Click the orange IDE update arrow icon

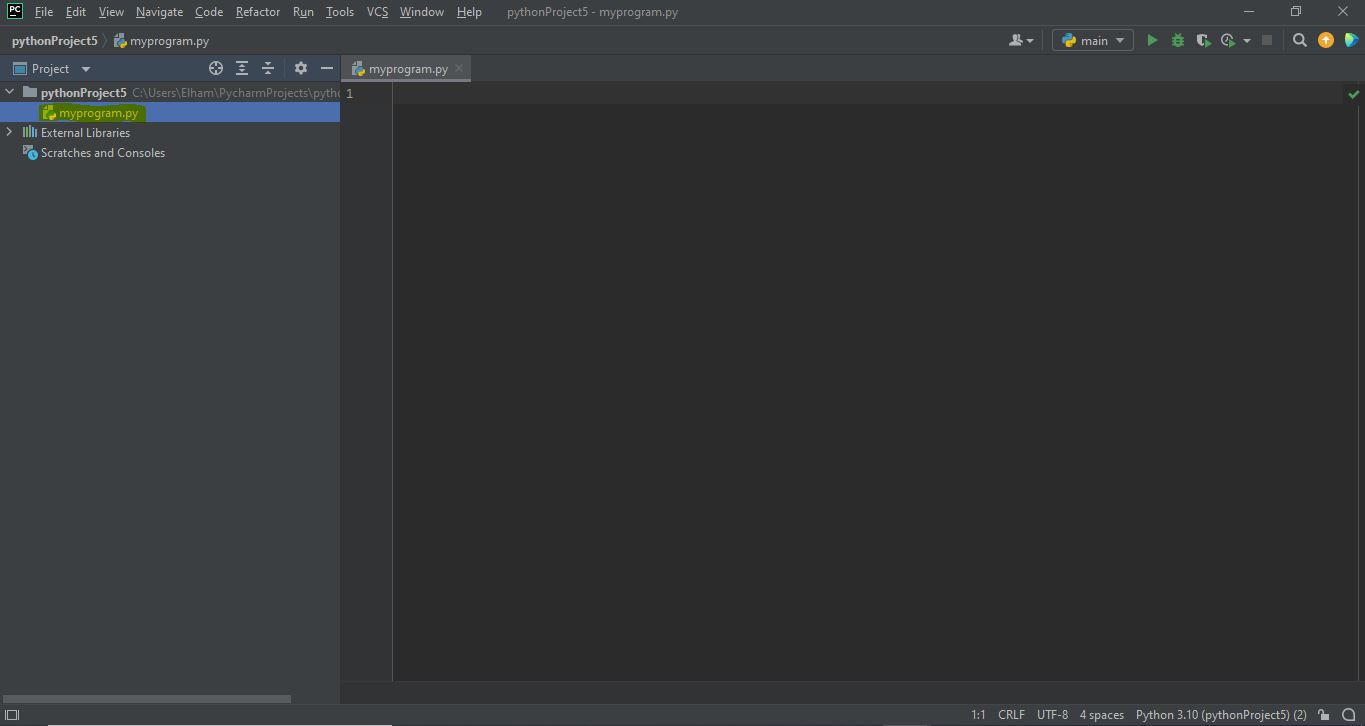point(1326,41)
